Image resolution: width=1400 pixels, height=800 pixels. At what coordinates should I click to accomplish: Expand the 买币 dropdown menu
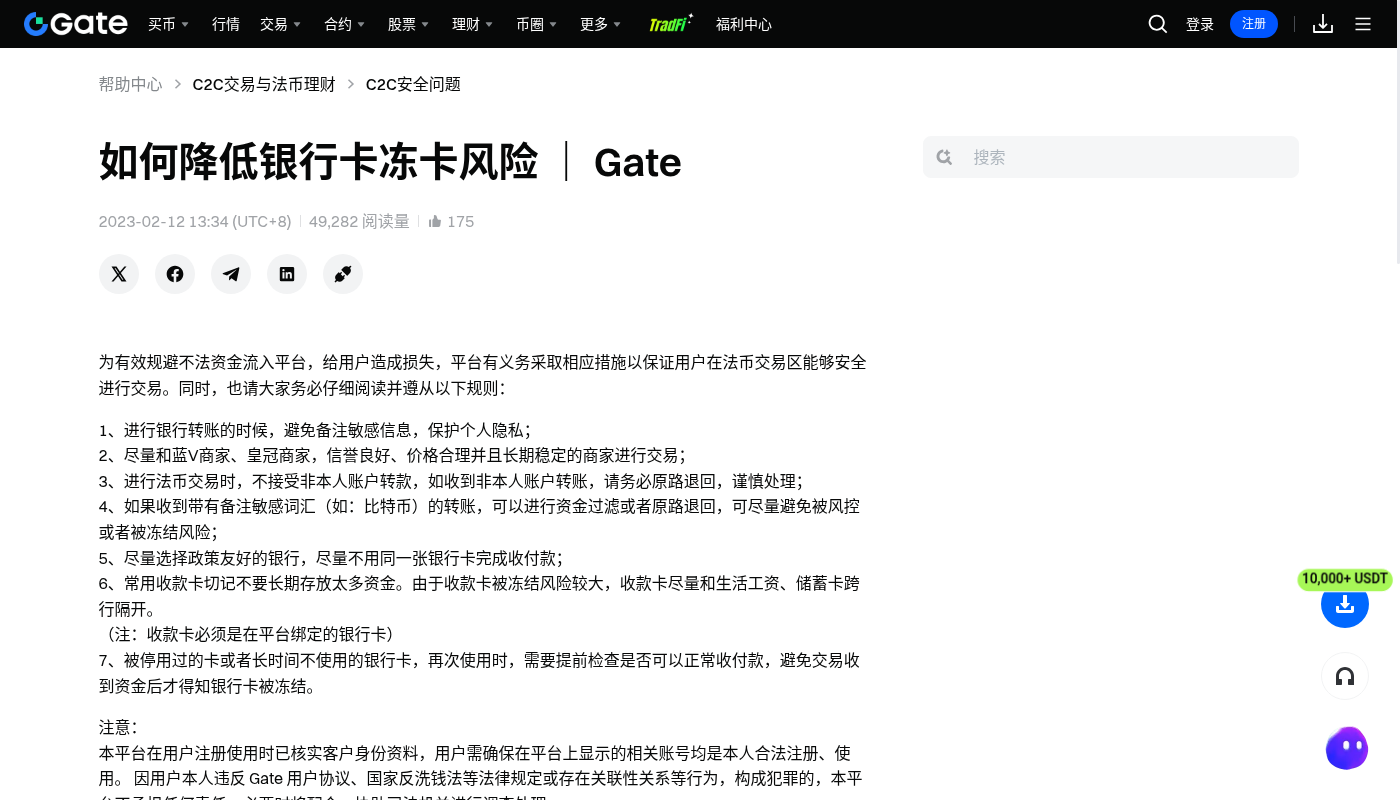[168, 24]
